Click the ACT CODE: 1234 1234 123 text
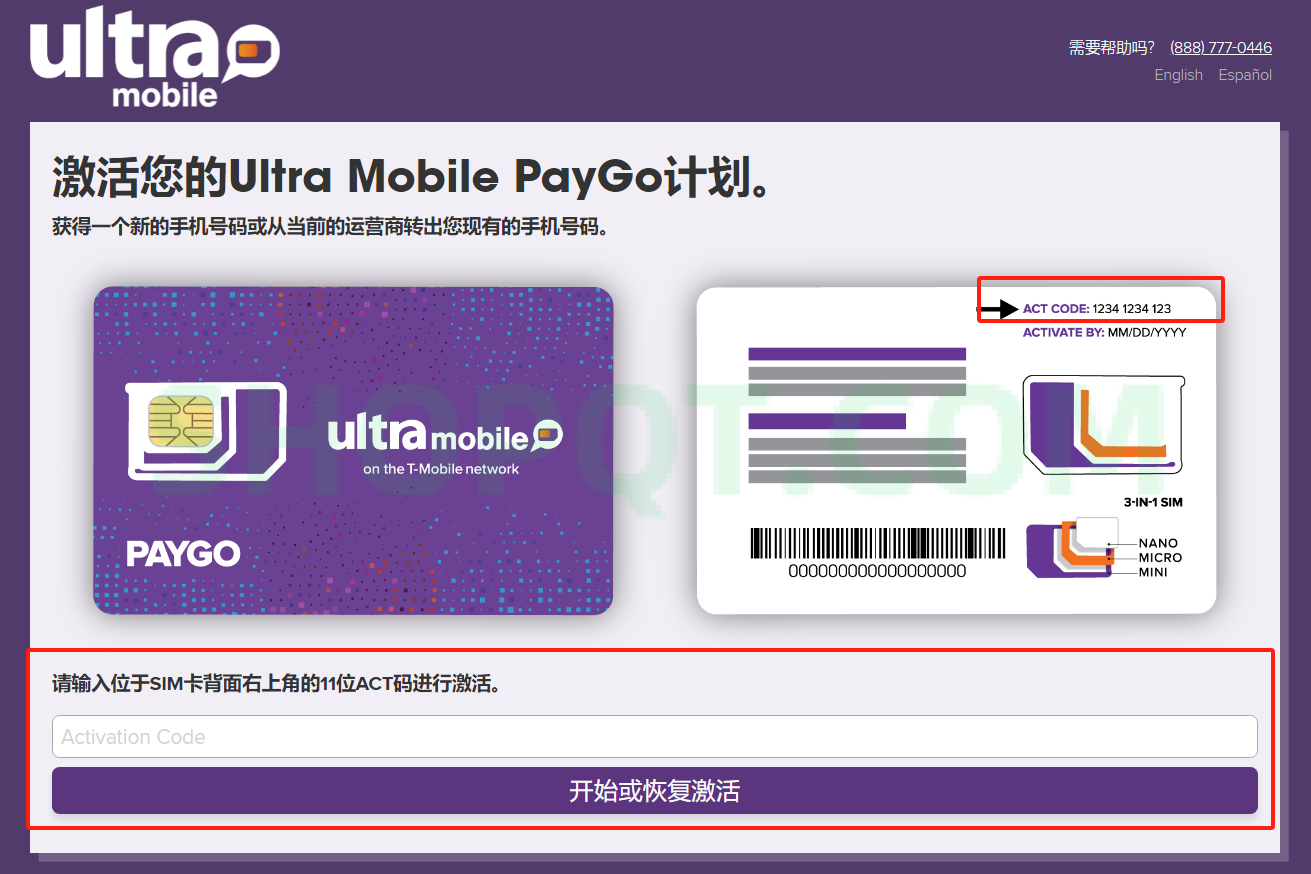 (x=1096, y=309)
